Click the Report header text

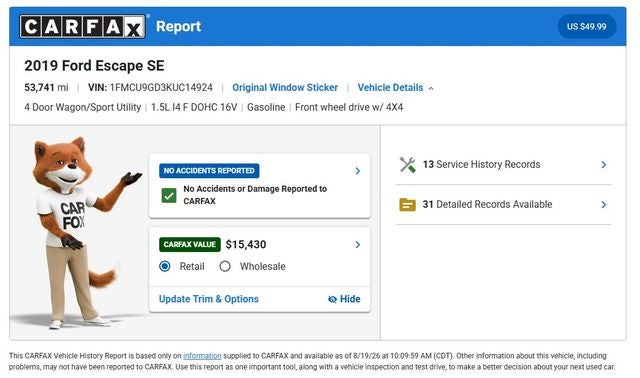click(x=178, y=27)
